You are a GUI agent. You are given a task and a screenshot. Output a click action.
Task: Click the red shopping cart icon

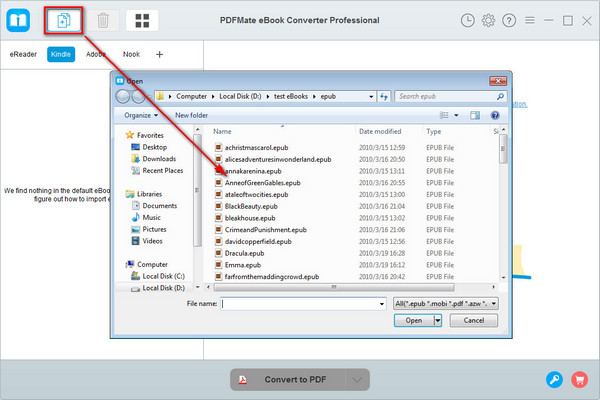point(579,379)
